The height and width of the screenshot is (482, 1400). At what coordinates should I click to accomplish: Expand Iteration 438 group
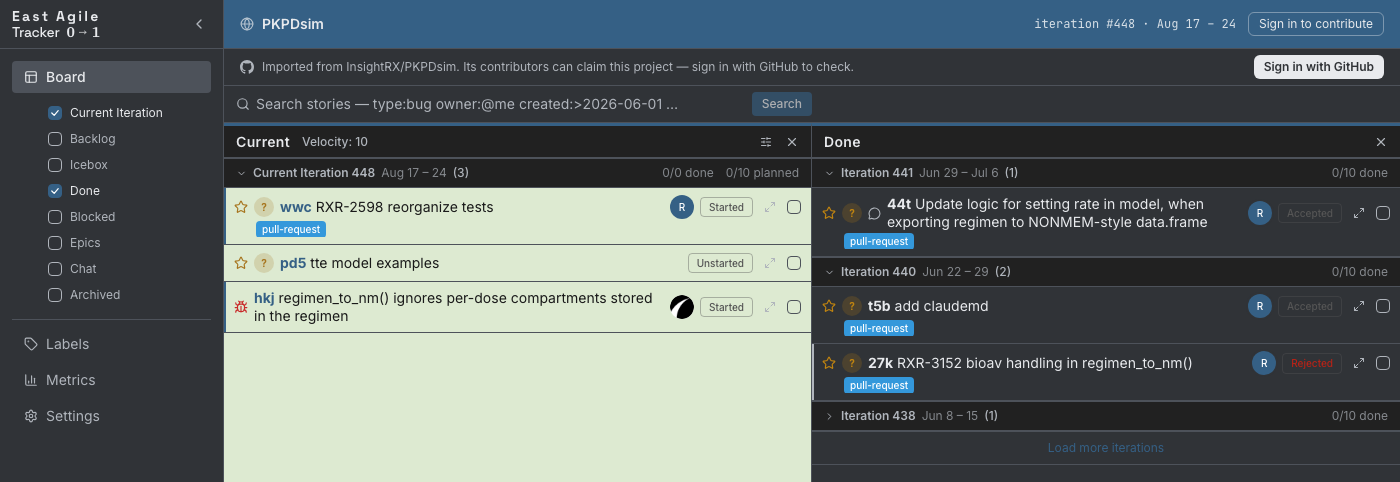tap(829, 416)
